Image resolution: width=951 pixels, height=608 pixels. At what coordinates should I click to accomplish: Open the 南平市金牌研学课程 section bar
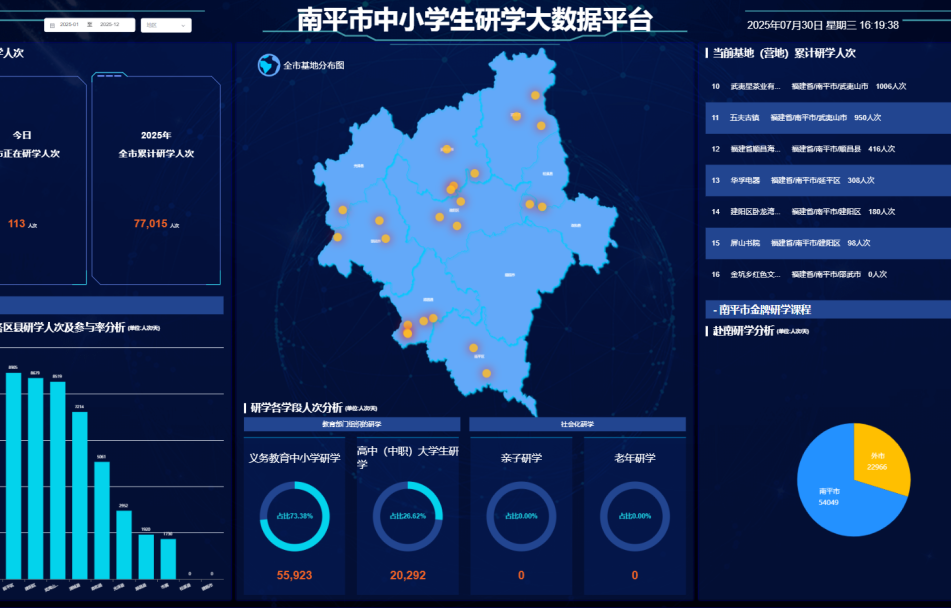pyautogui.click(x=827, y=310)
